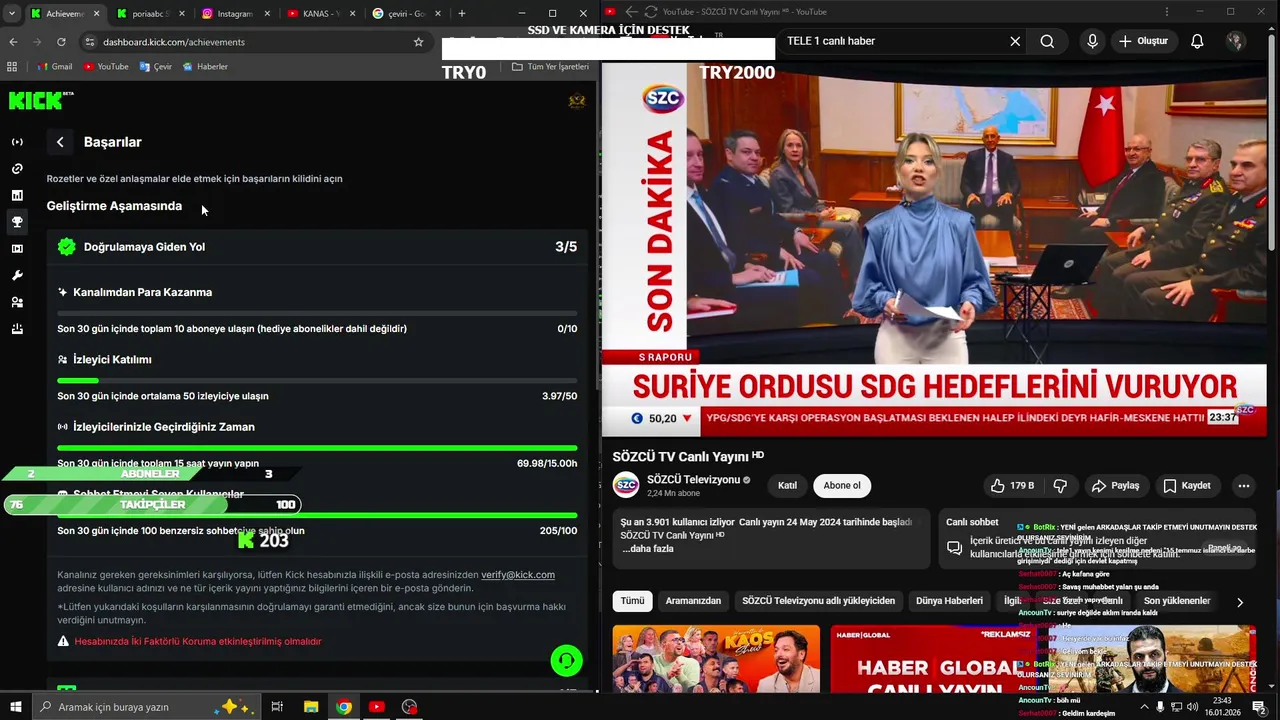Switch to the KANAS YouTube tab

pos(319,14)
